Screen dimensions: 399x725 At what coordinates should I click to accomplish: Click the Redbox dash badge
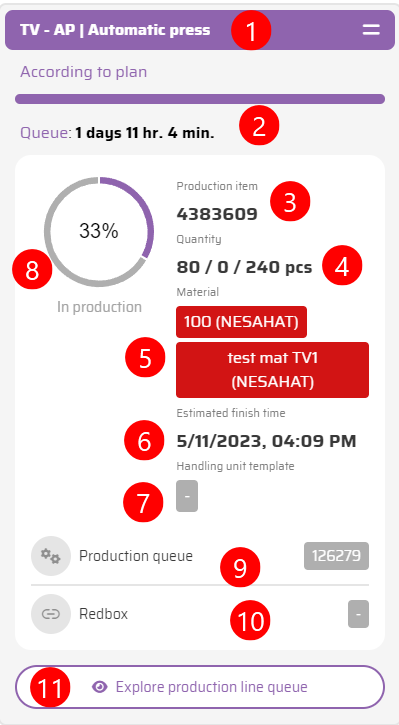tap(358, 614)
